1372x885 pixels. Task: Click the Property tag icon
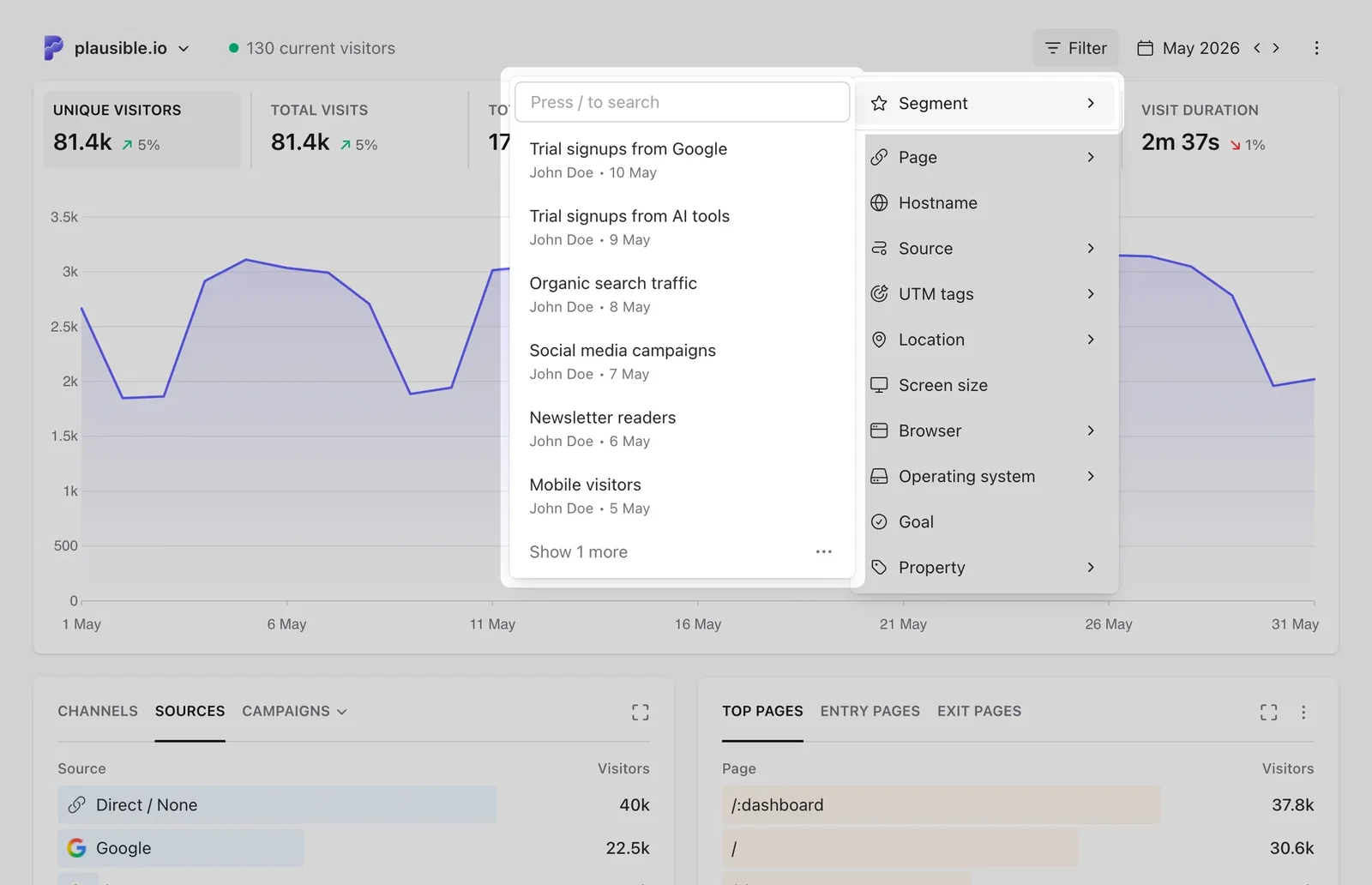pyautogui.click(x=879, y=567)
